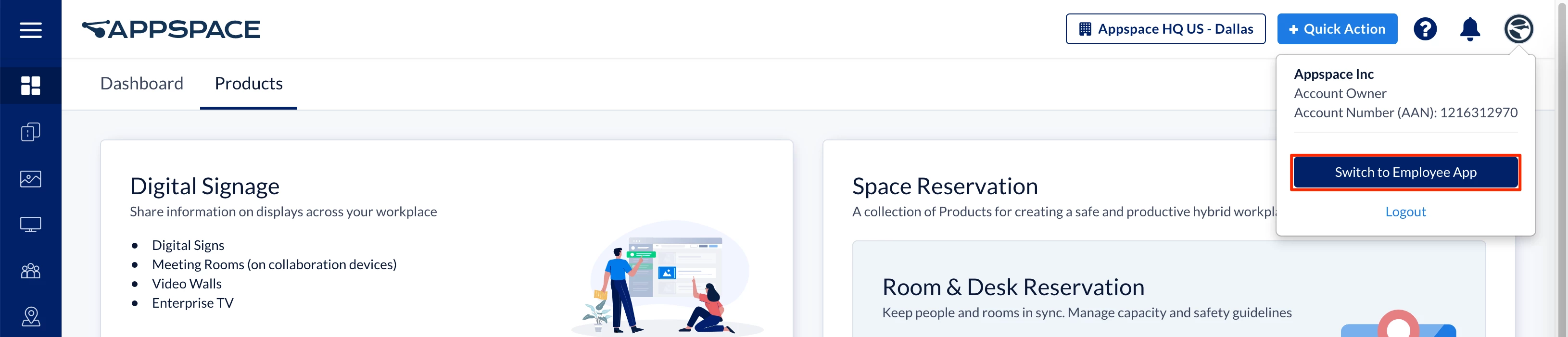Open the devices monitor sidebar icon
This screenshot has width=1568, height=337.
pos(30,225)
